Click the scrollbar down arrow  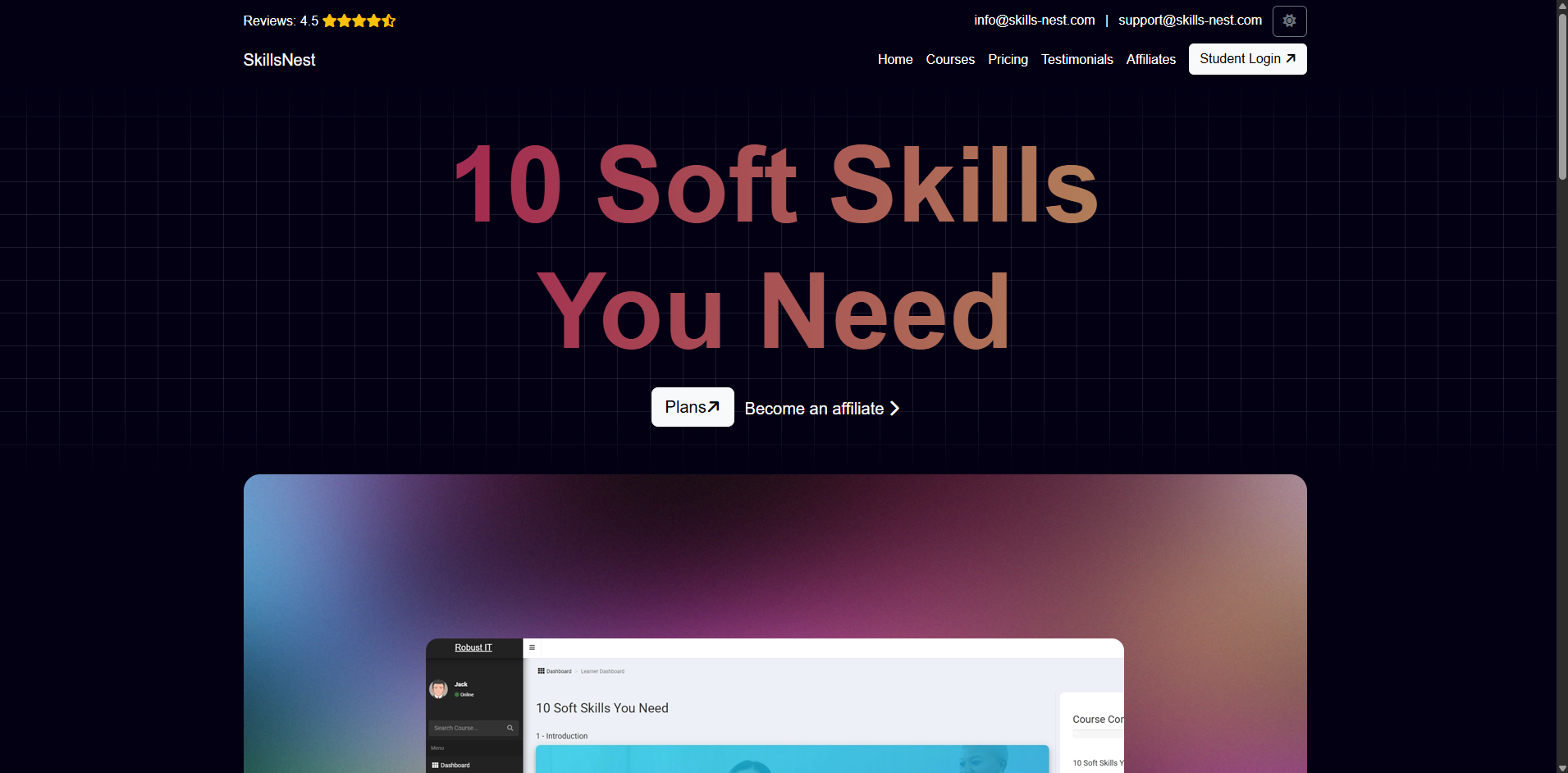tap(1562, 768)
